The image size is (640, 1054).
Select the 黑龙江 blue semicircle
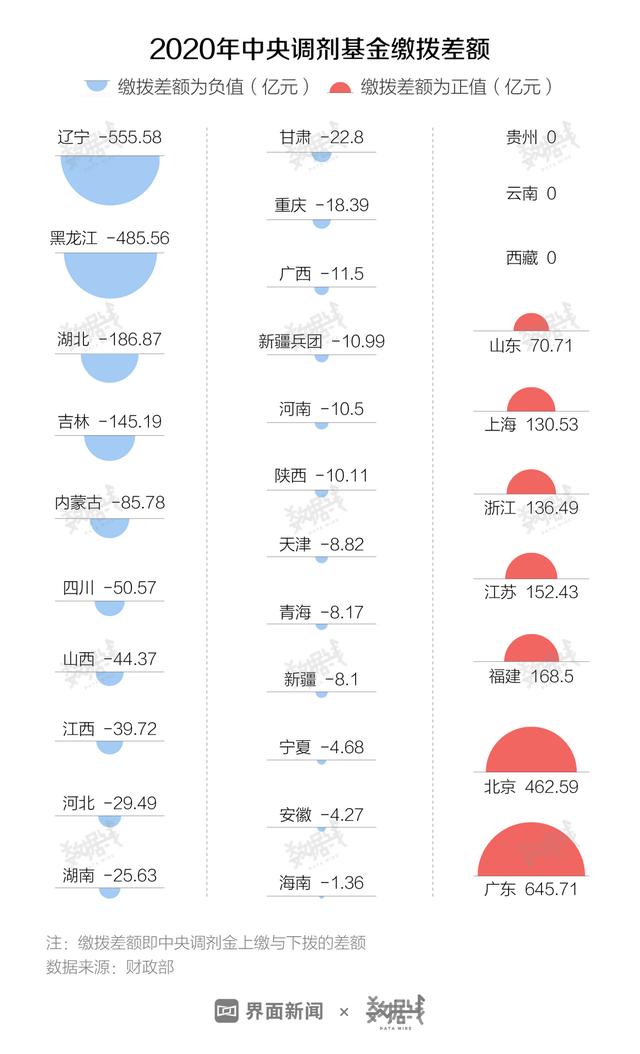(110, 272)
